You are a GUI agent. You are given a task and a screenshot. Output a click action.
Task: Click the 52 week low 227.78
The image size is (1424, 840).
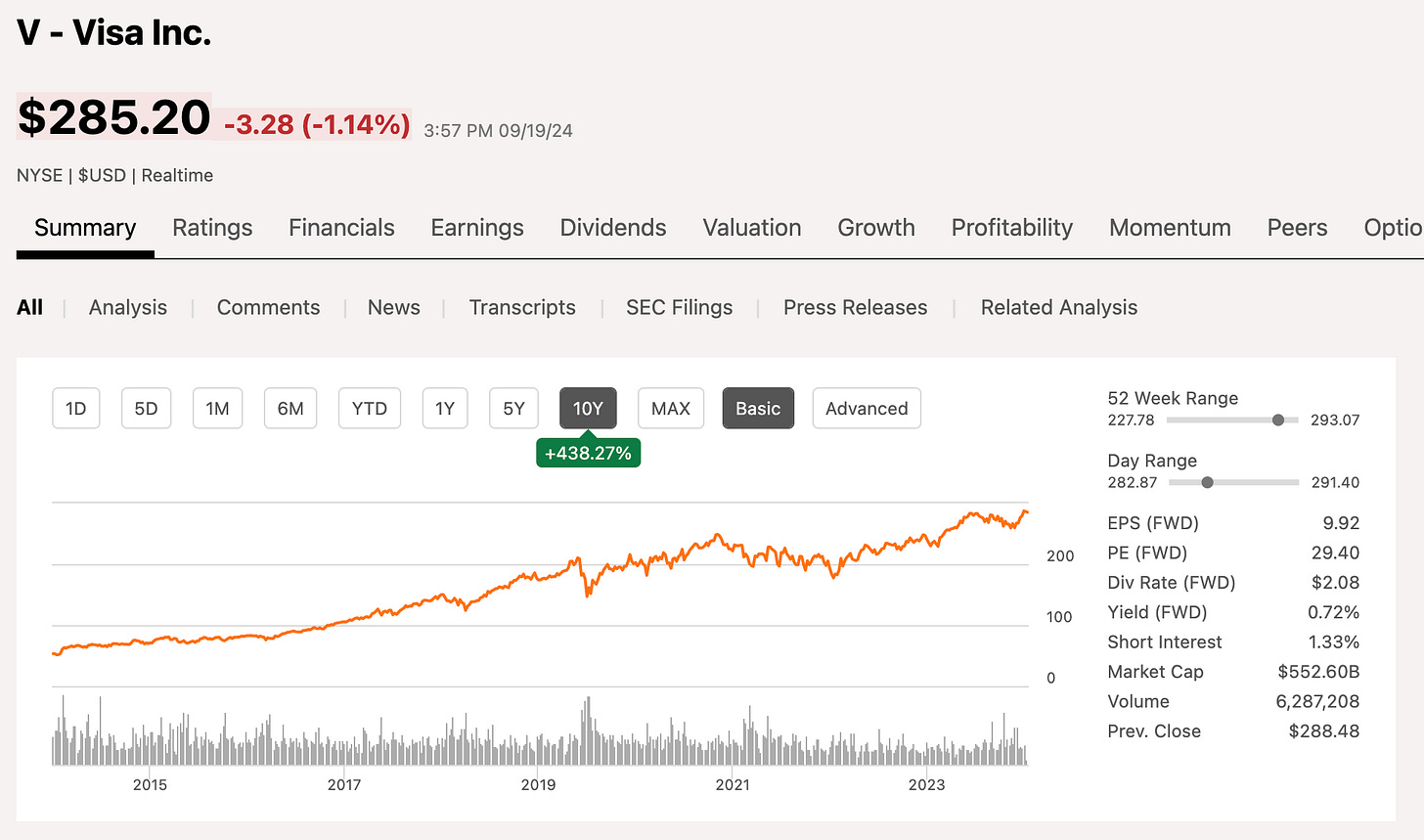pos(1131,420)
